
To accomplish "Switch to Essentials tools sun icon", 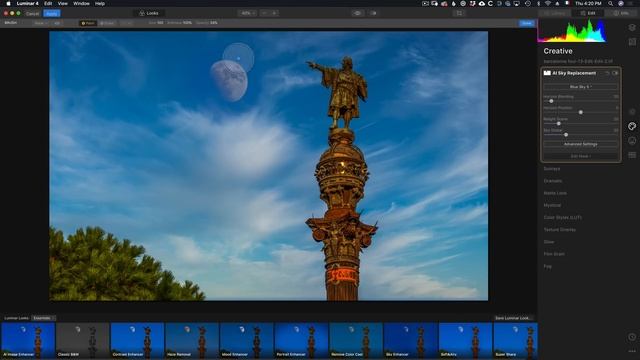I will 632,112.
